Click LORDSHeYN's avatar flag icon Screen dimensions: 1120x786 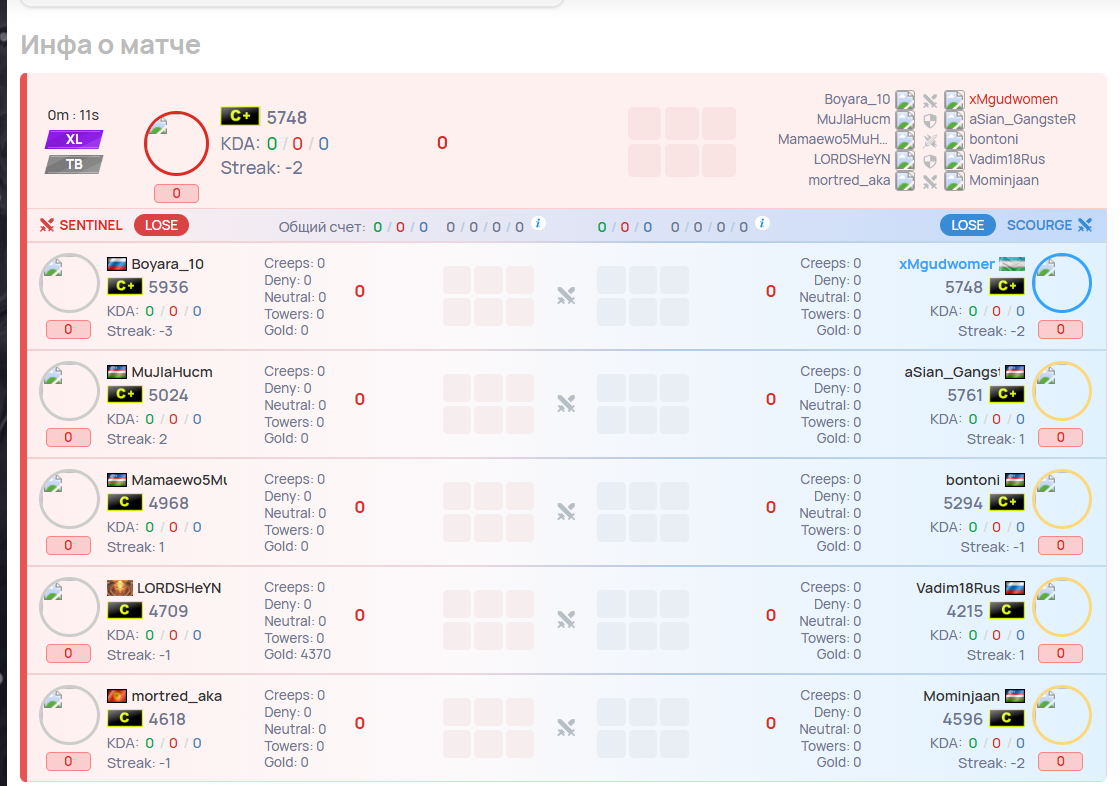pyautogui.click(x=119, y=588)
